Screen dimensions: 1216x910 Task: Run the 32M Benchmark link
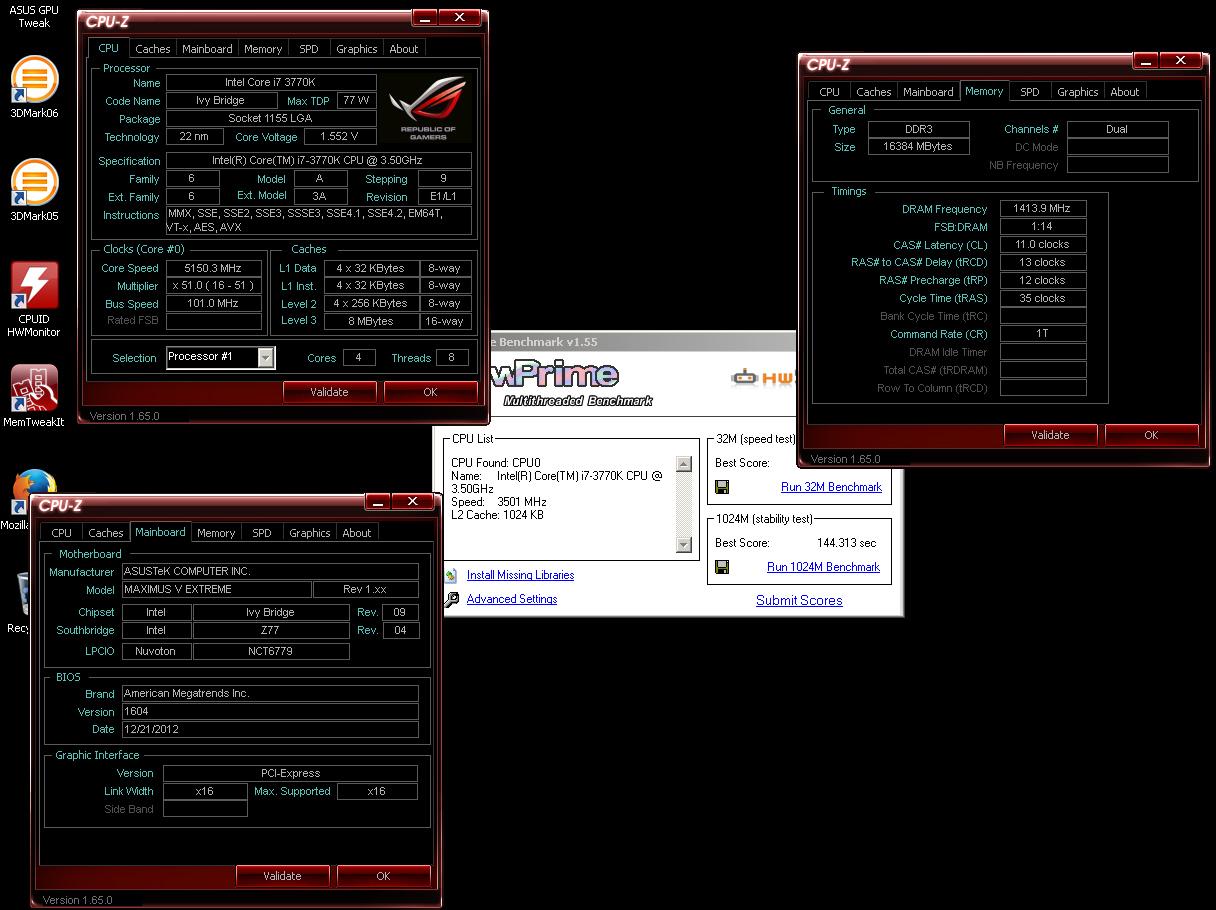click(x=831, y=487)
